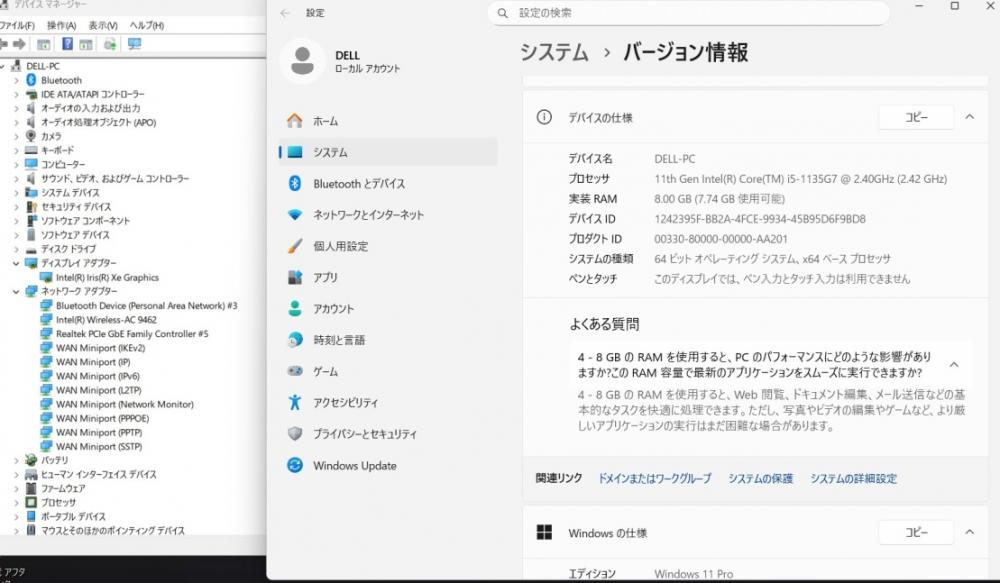Select システム in Settings sidebar
Image resolution: width=1000 pixels, height=583 pixels.
click(388, 152)
